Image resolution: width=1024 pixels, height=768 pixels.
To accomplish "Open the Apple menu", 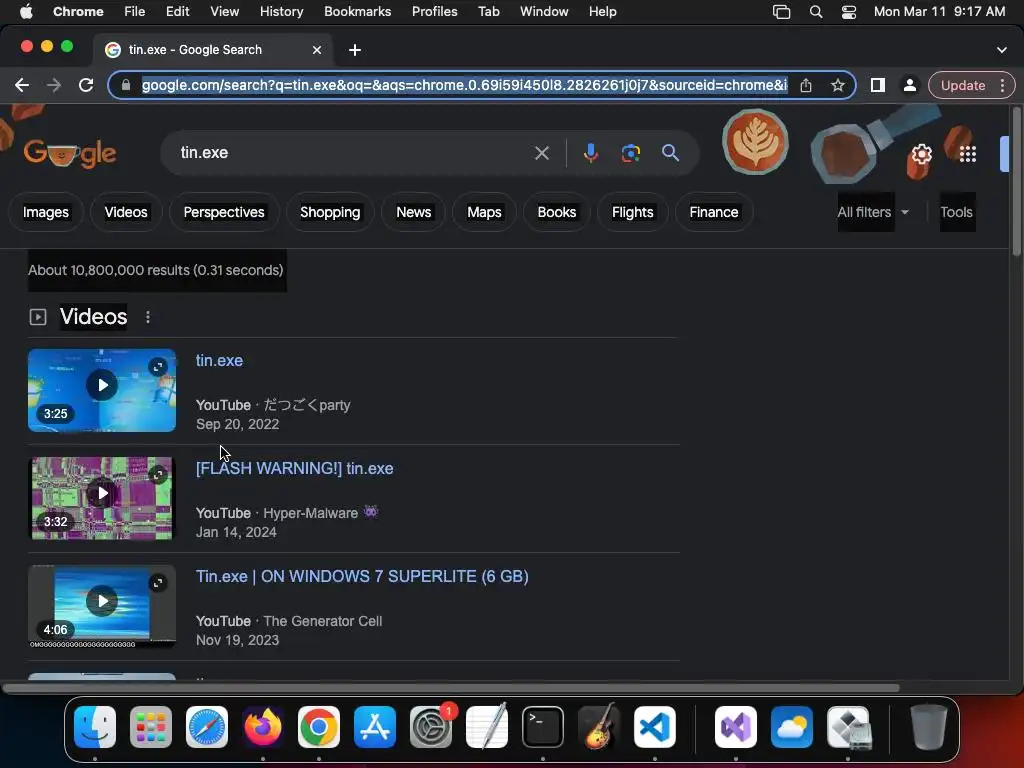I will [x=25, y=12].
